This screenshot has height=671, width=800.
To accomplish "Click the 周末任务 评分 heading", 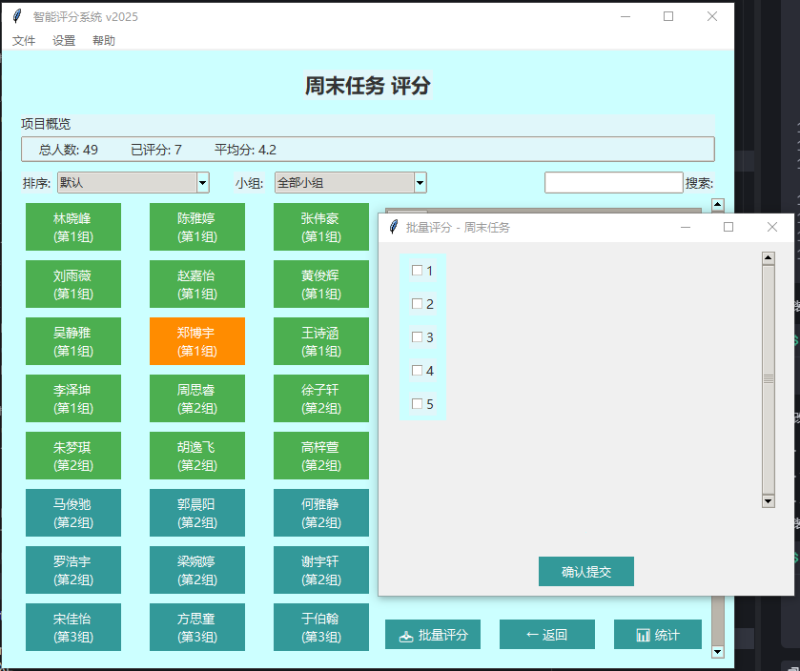I will tap(368, 85).
